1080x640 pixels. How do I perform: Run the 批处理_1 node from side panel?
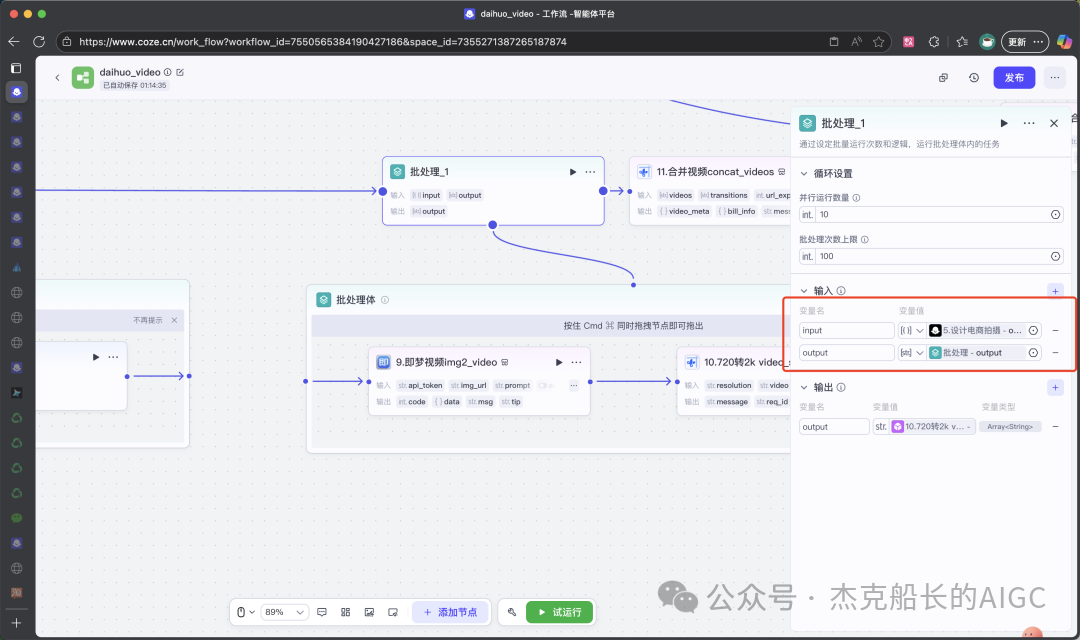1004,123
